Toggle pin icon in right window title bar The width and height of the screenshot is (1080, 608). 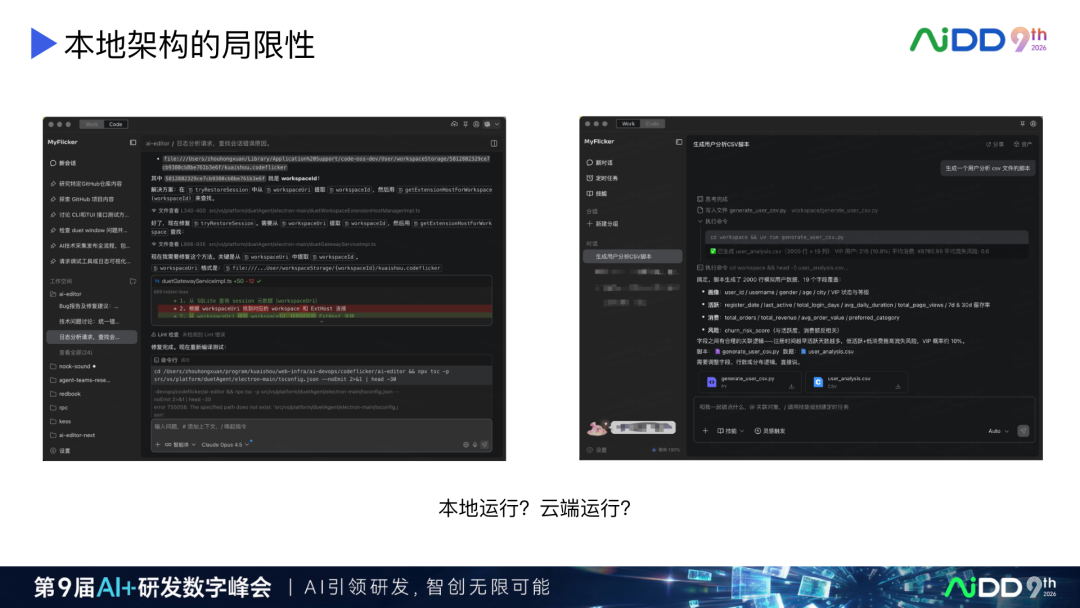1022,123
